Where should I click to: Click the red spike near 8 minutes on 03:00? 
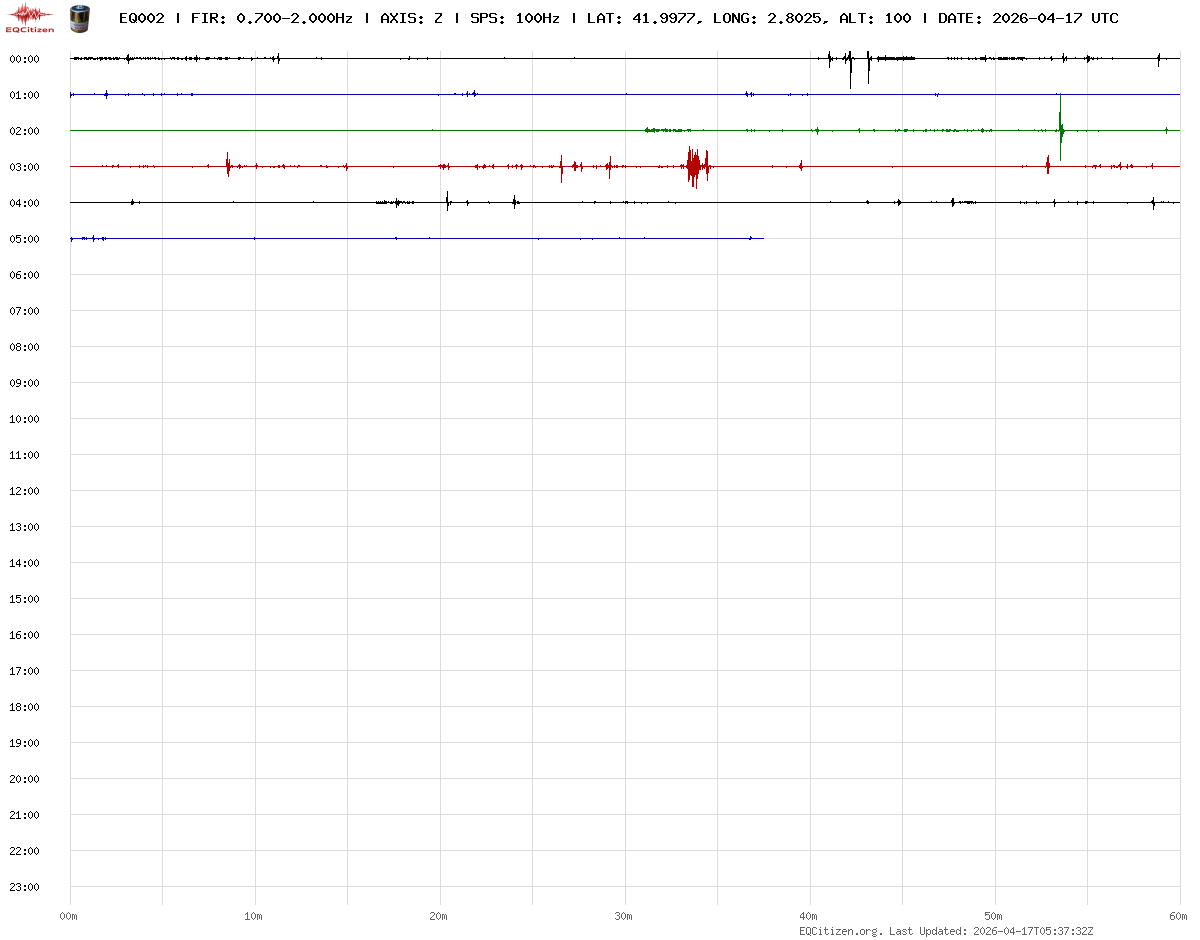coord(228,165)
